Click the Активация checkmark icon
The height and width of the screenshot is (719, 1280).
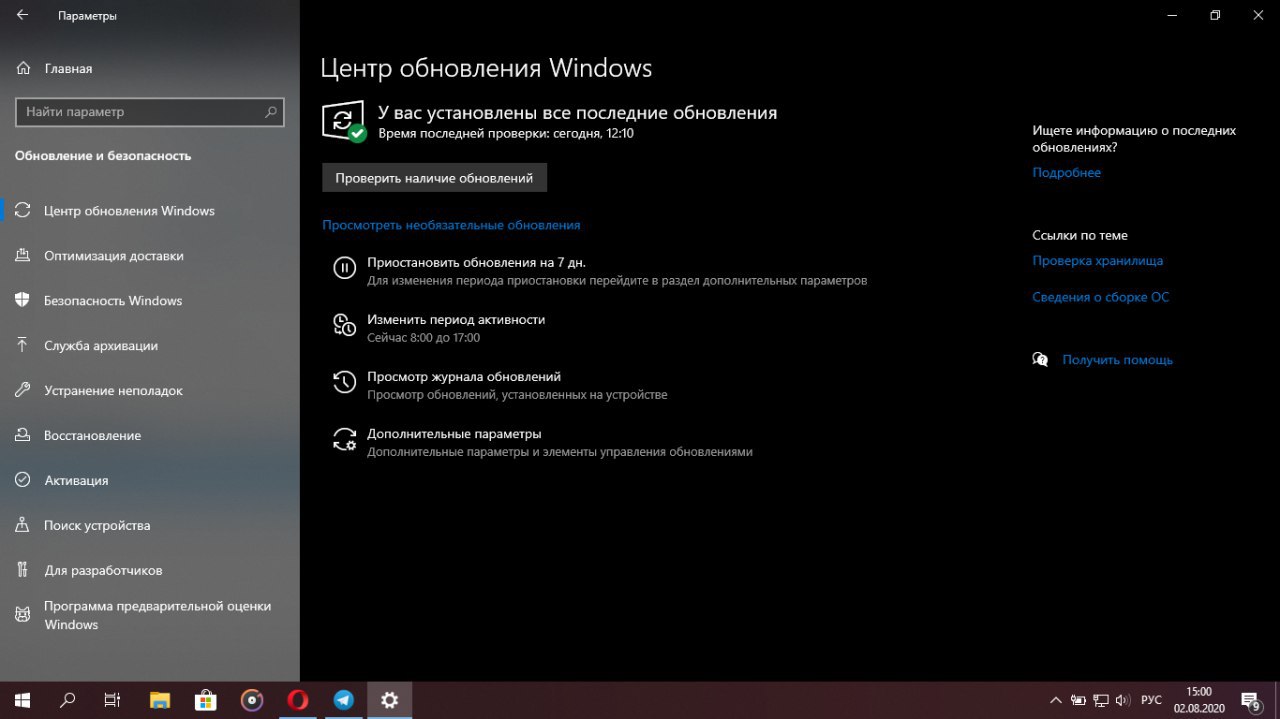[23, 481]
